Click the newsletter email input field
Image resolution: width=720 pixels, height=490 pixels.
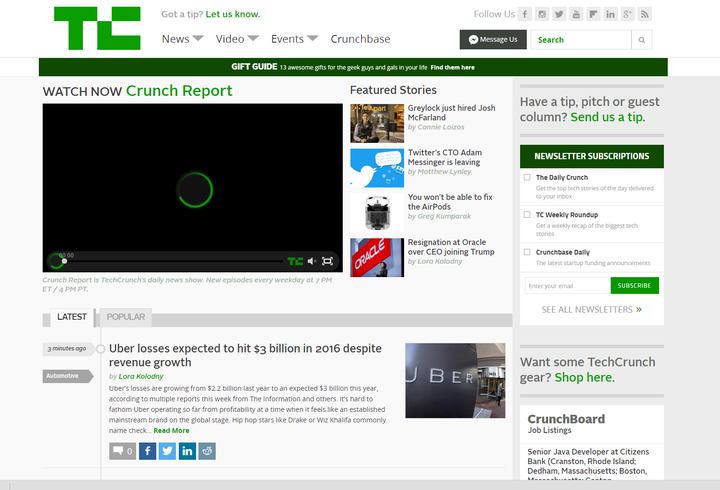[568, 286]
